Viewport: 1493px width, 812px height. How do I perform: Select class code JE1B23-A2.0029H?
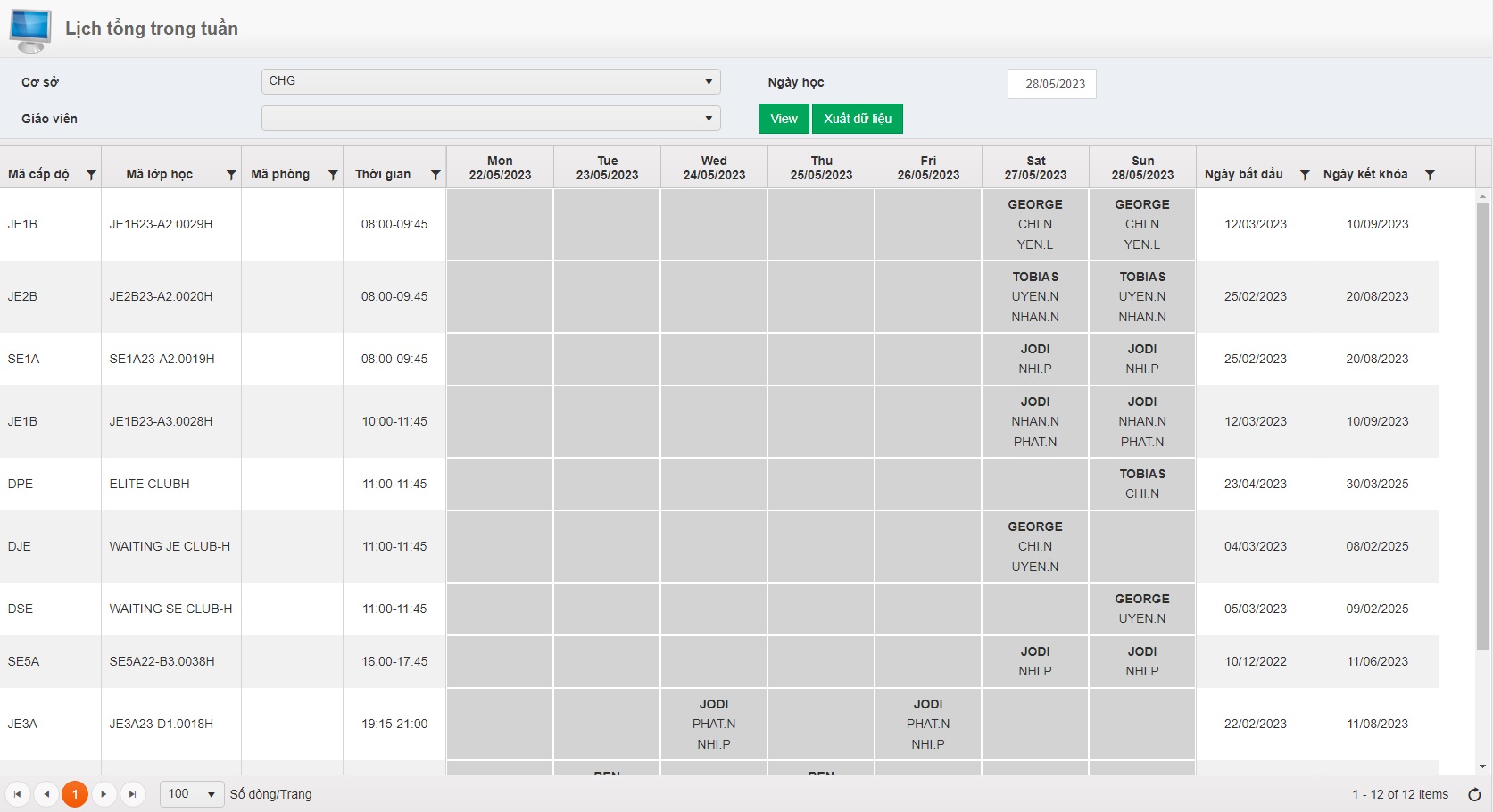[x=161, y=224]
